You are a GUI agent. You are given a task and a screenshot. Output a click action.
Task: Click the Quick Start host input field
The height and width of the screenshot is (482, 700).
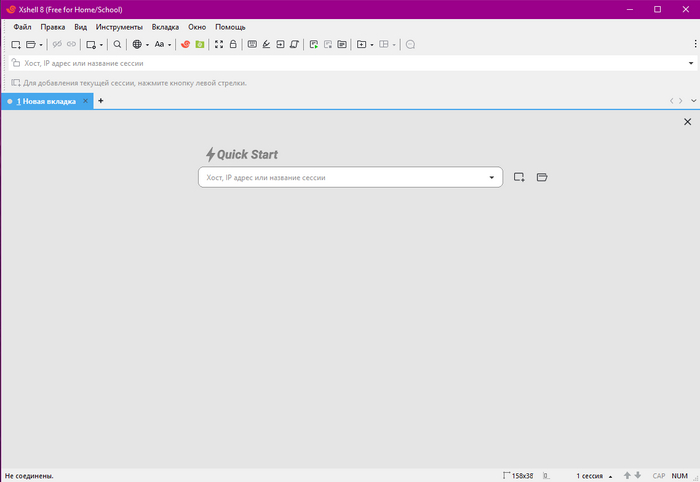340,177
